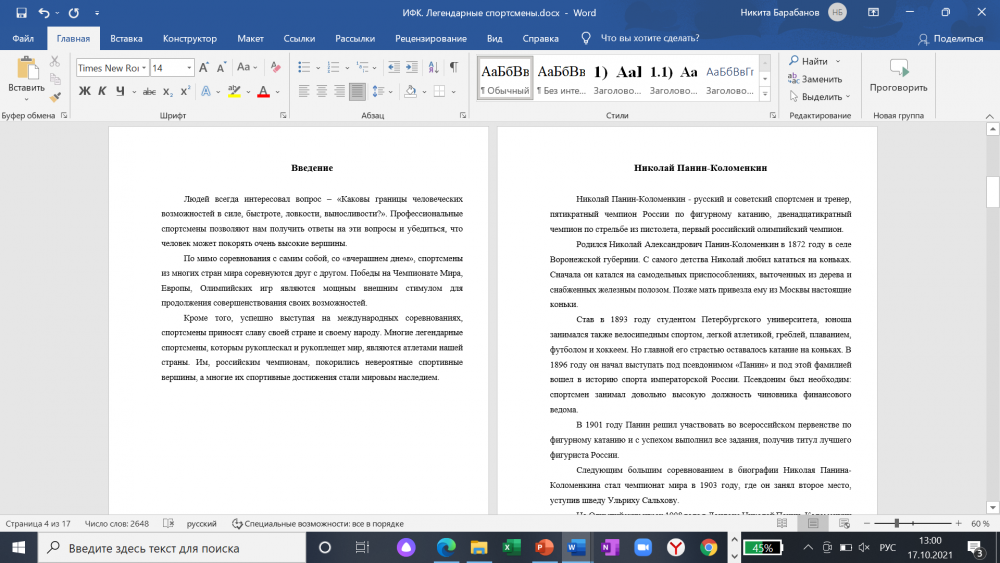Redo the last action

(73, 13)
